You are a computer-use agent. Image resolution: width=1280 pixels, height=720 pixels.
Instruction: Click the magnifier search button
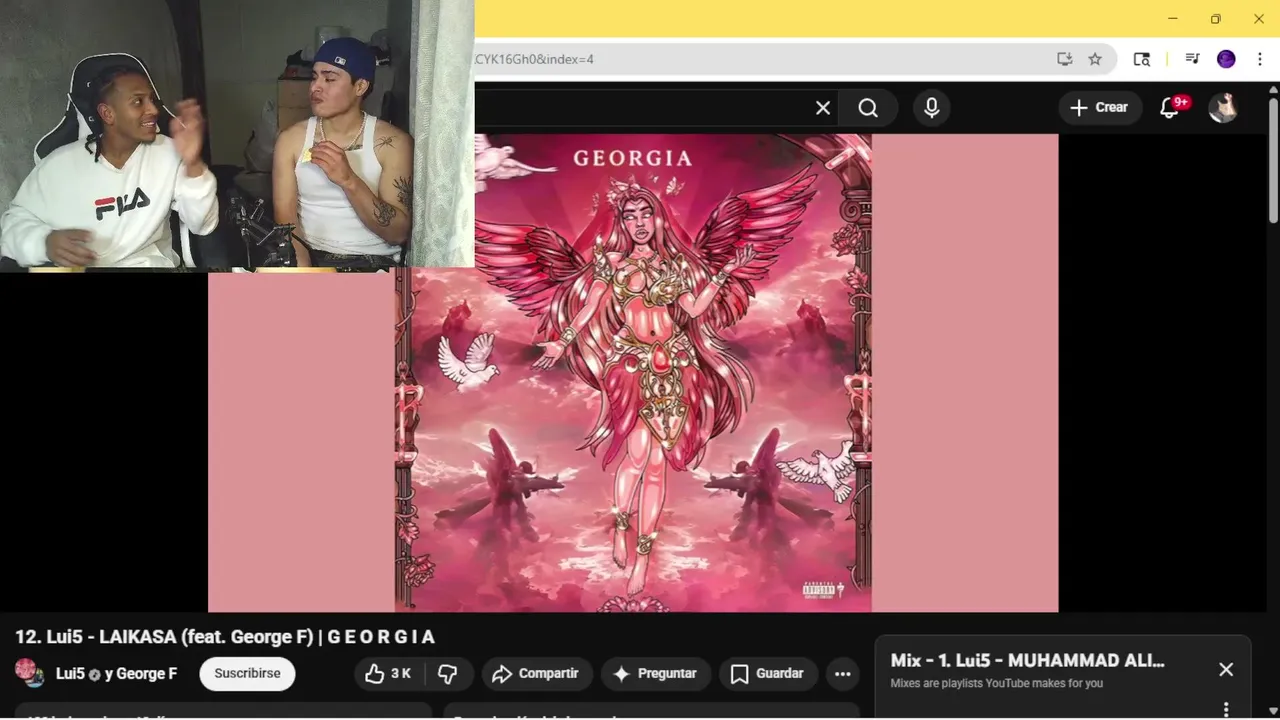click(868, 108)
